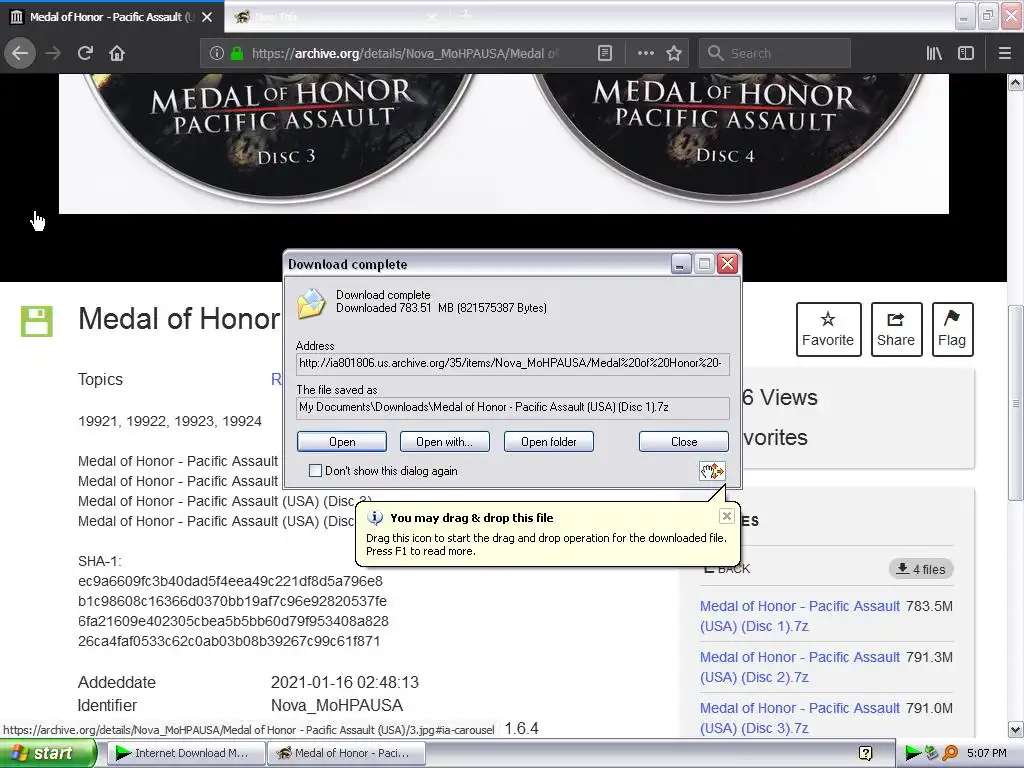Show site information icon in address bar
This screenshot has height=768, width=1024.
coord(217,54)
